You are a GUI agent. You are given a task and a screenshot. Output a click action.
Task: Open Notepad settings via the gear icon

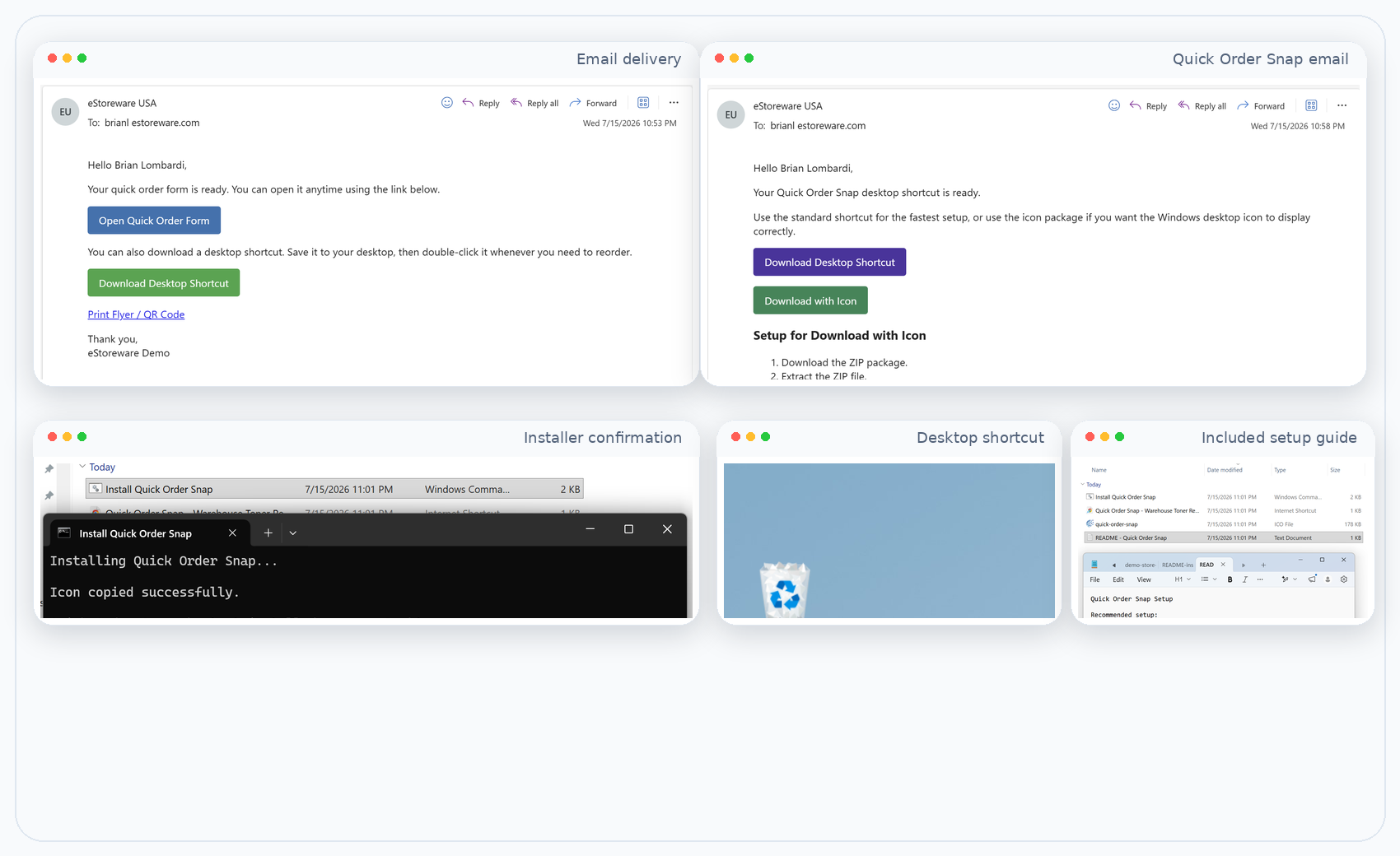pos(1344,579)
